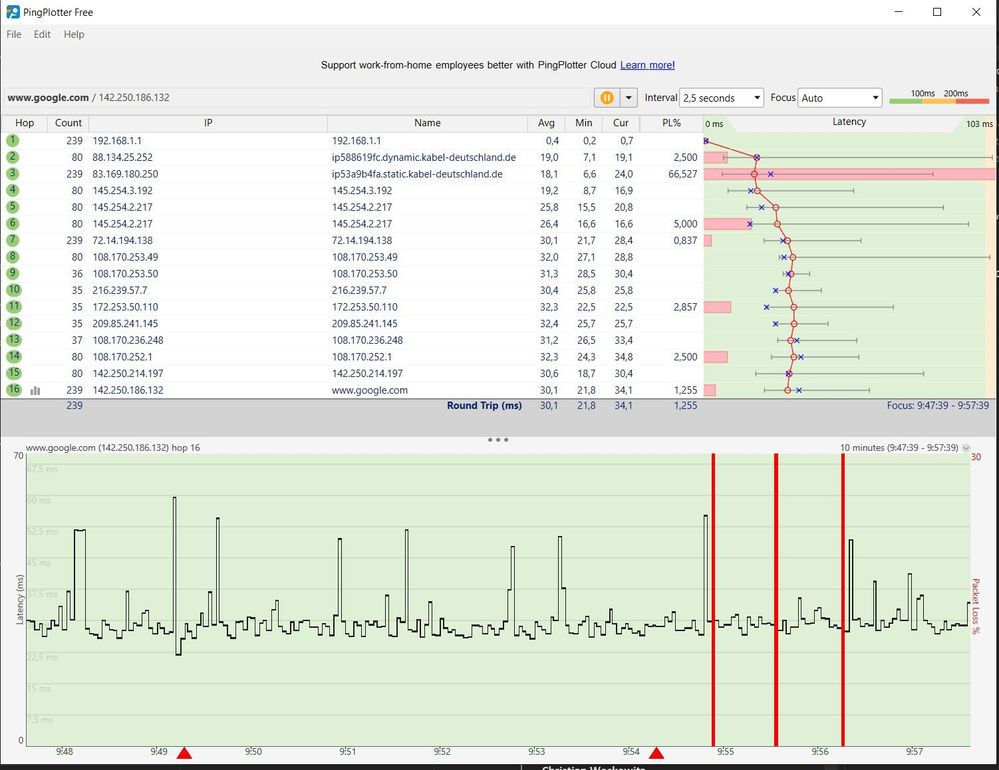Sort by the PL% column header
999x770 pixels.
671,123
